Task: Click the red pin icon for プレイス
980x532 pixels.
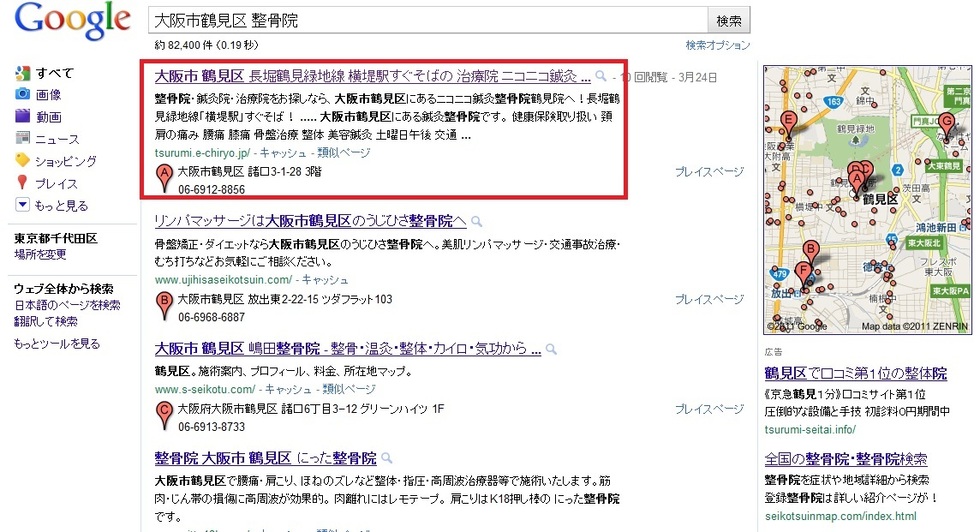Action: click(x=22, y=183)
